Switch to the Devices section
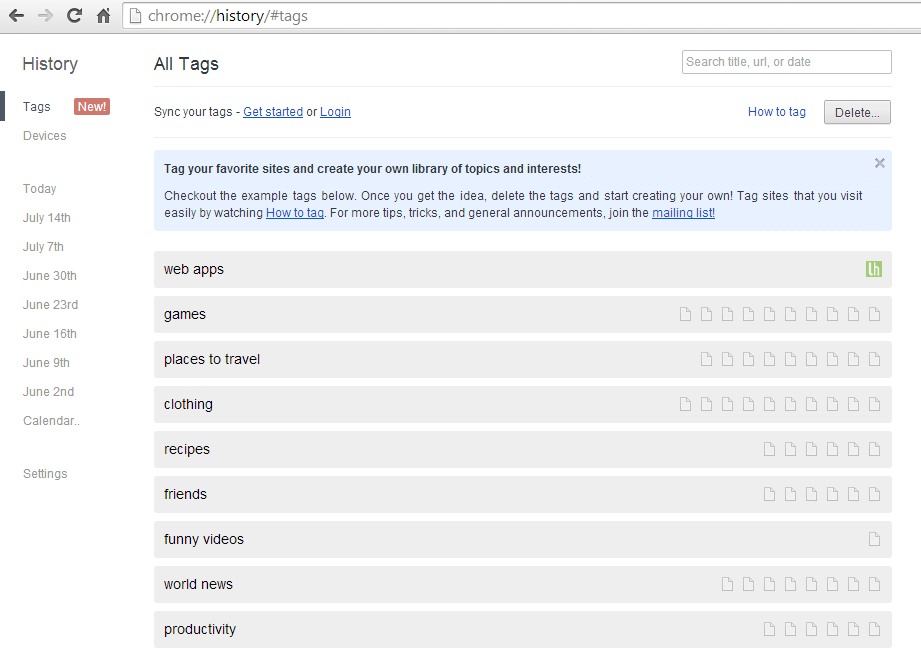This screenshot has width=921, height=671. [x=44, y=135]
